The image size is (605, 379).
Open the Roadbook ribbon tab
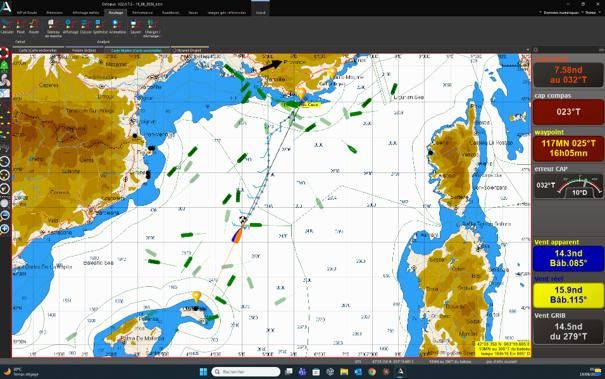pos(171,13)
